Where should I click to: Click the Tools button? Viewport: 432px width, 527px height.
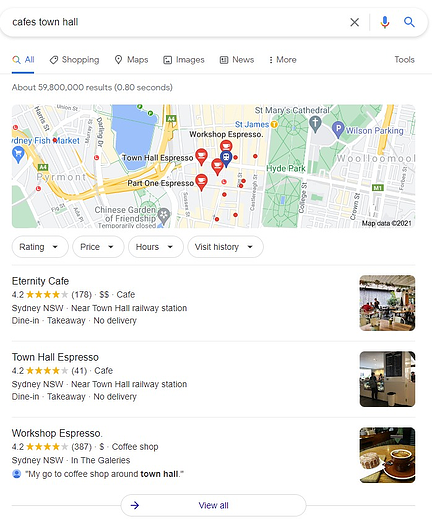[404, 60]
